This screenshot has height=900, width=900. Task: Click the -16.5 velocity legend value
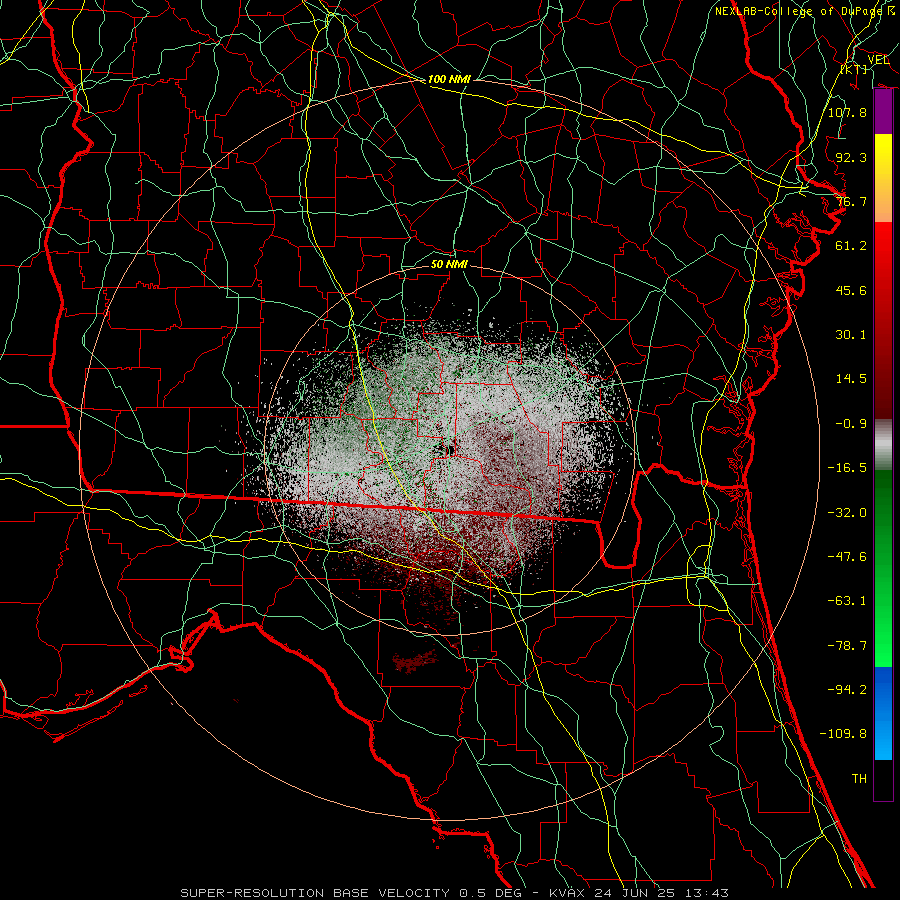click(x=847, y=468)
